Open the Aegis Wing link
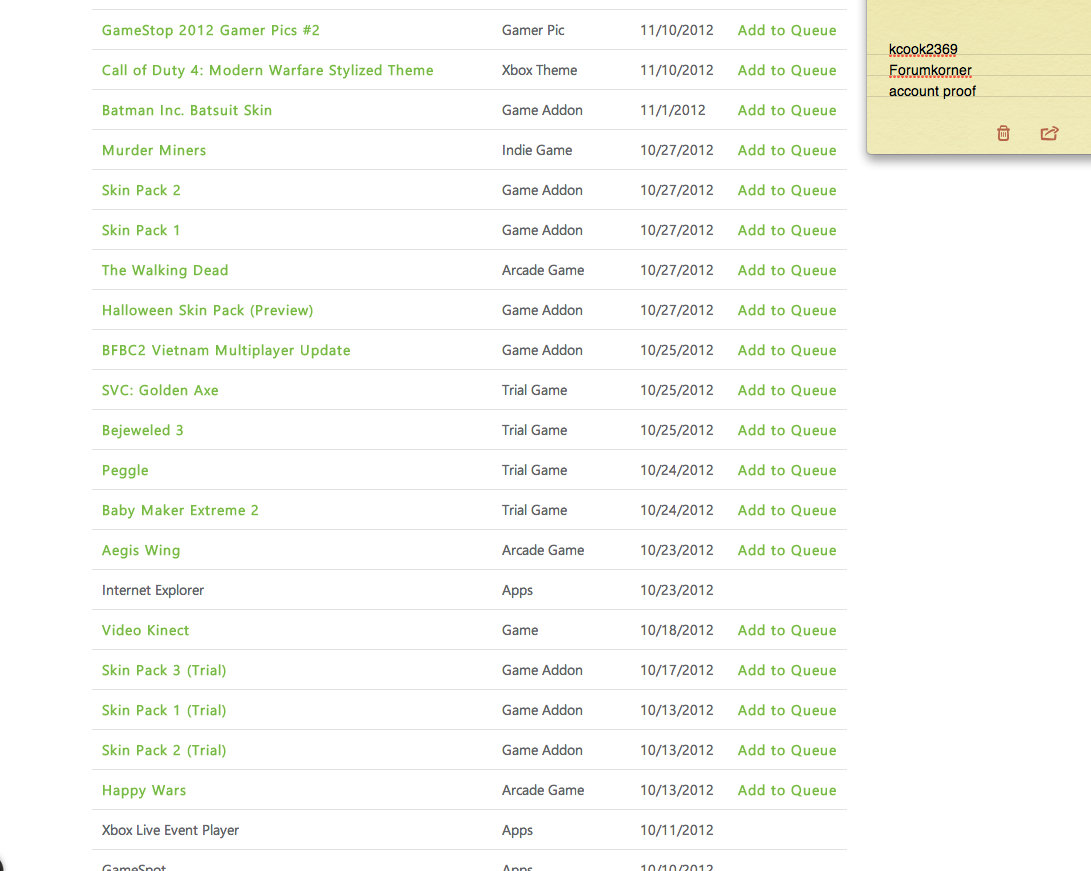 tap(141, 550)
